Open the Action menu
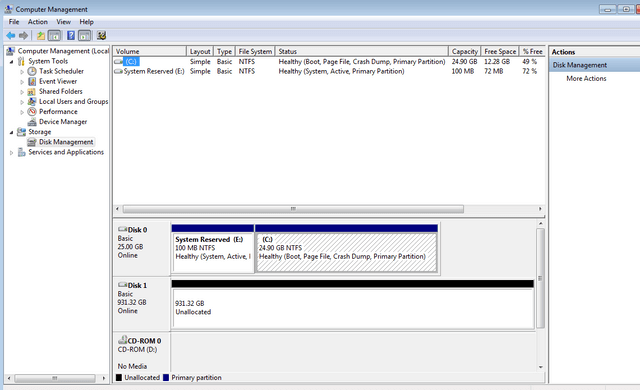The image size is (640, 390). pos(38,22)
